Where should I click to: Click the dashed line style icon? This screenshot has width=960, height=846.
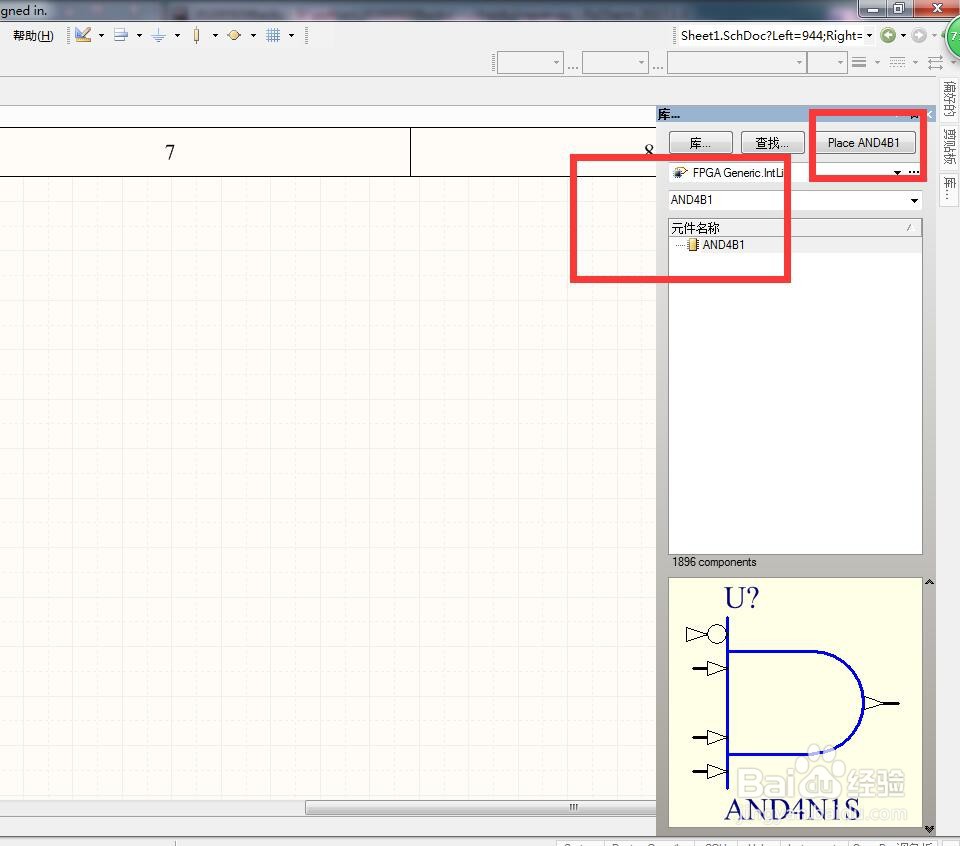(x=897, y=62)
